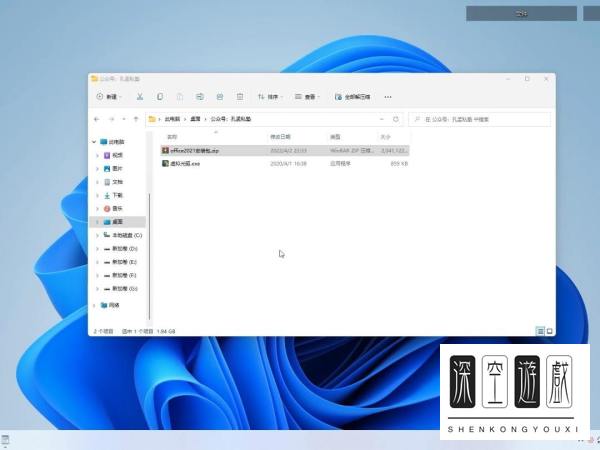Open address bar history dropdown chevron
The width and height of the screenshot is (600, 450).
(x=382, y=119)
